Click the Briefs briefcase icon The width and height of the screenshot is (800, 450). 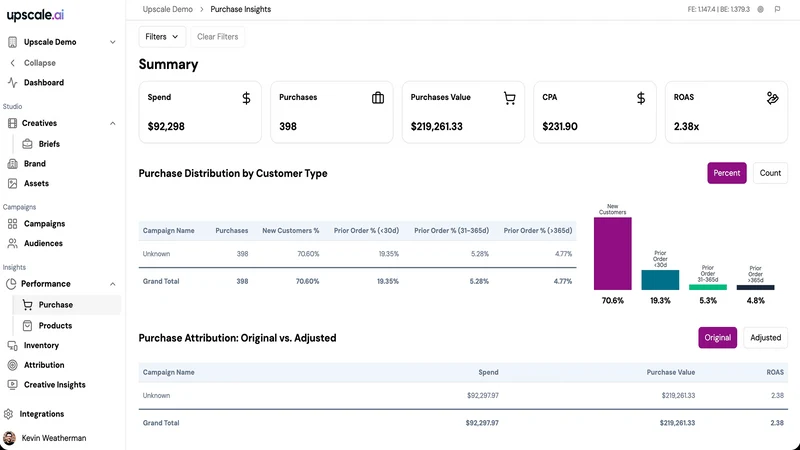tap(28, 144)
